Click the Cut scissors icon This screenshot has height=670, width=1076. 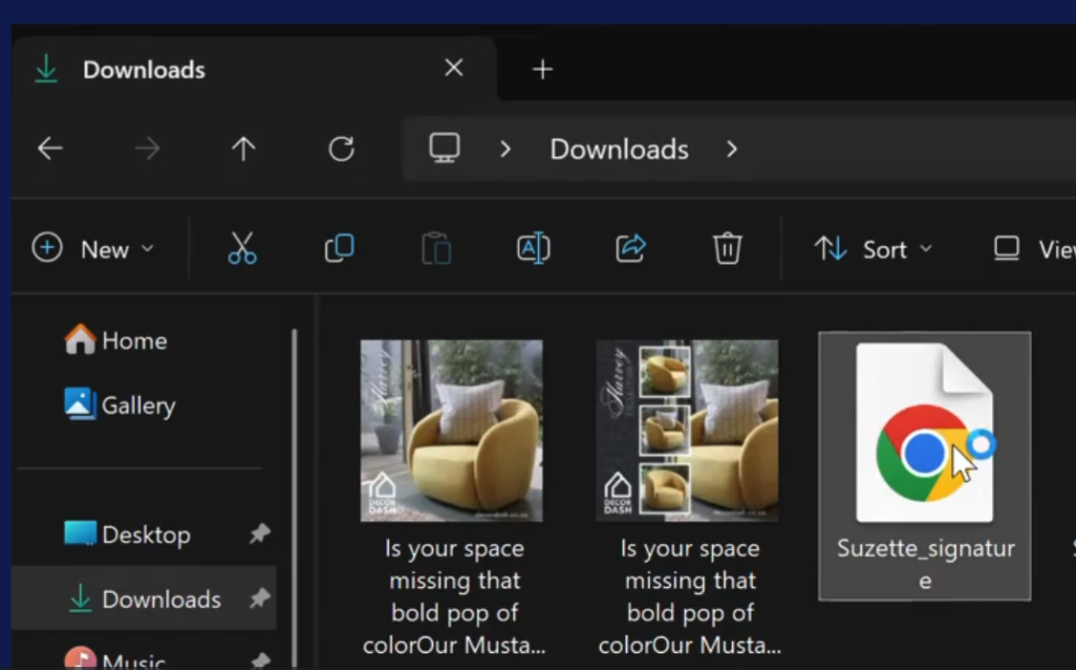pos(242,248)
